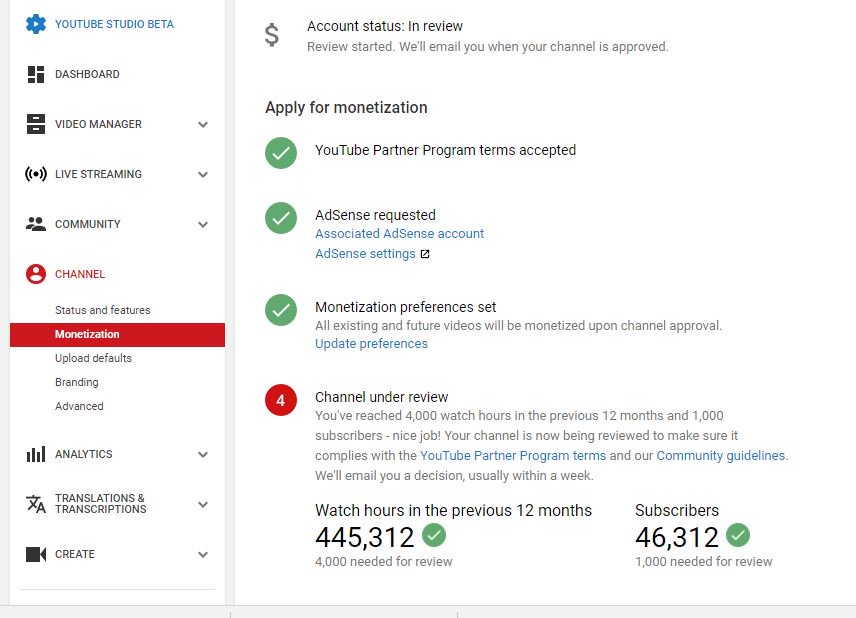This screenshot has width=856, height=618.
Task: Click the green check next to 46,312 subscribers
Action: (738, 535)
